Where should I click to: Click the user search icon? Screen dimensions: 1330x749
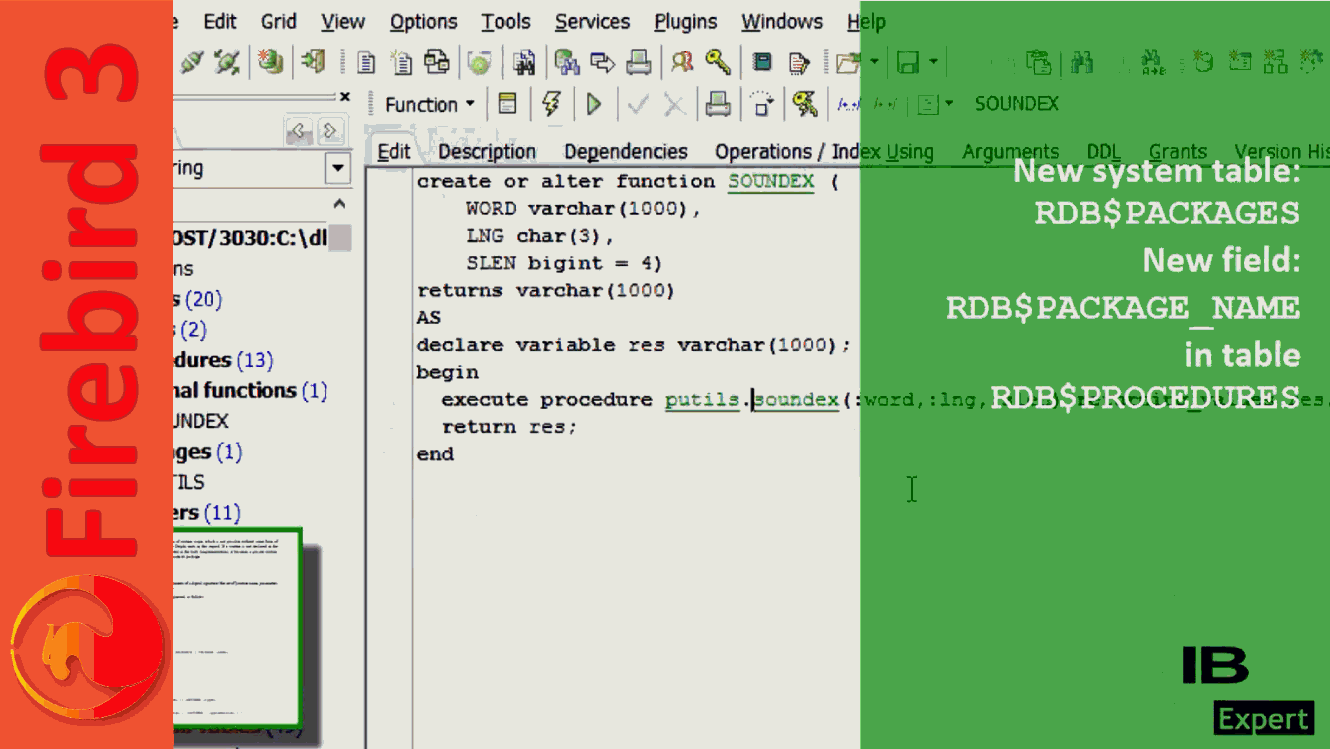click(x=682, y=62)
